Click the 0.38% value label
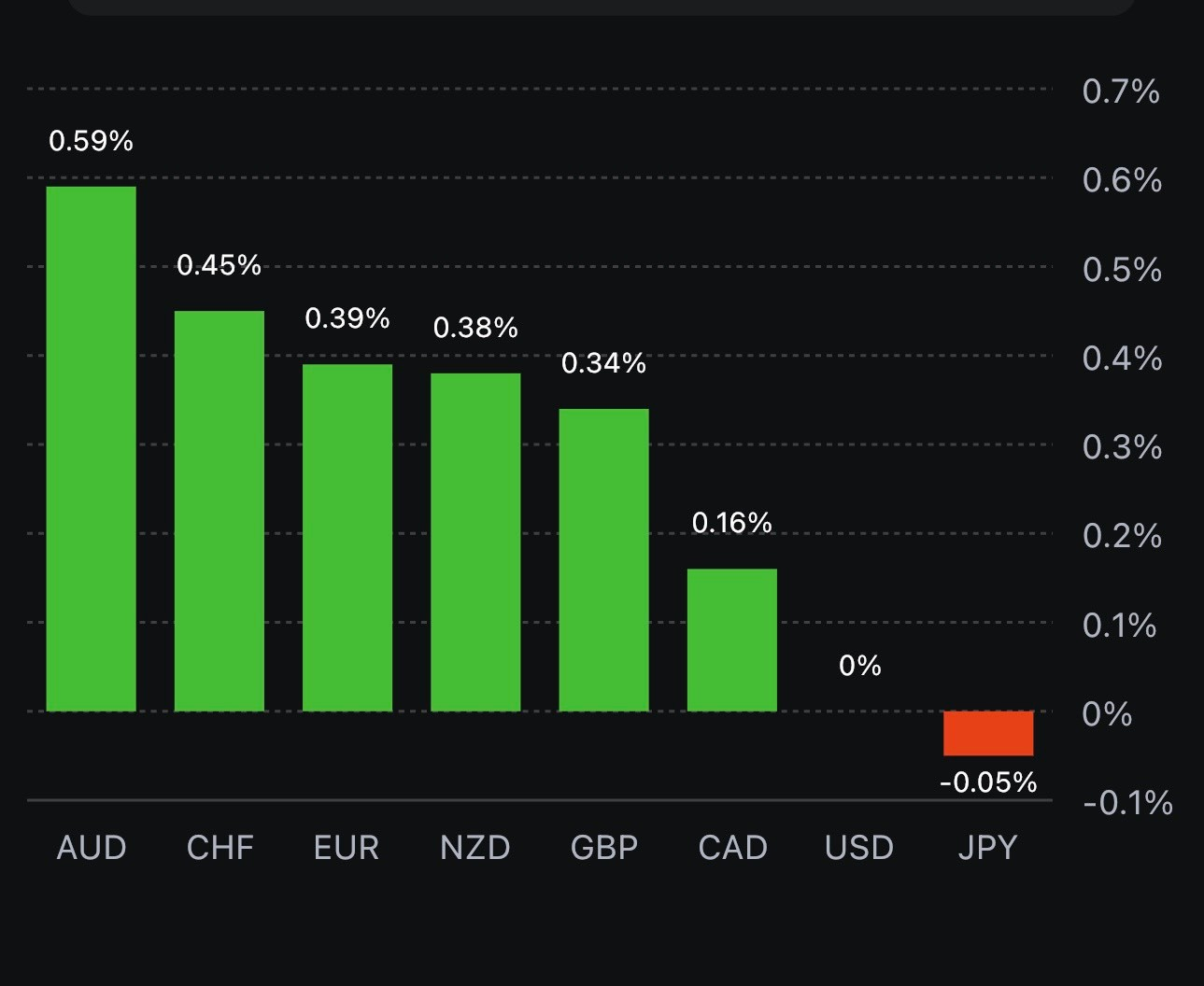The height and width of the screenshot is (986, 1204). [475, 328]
